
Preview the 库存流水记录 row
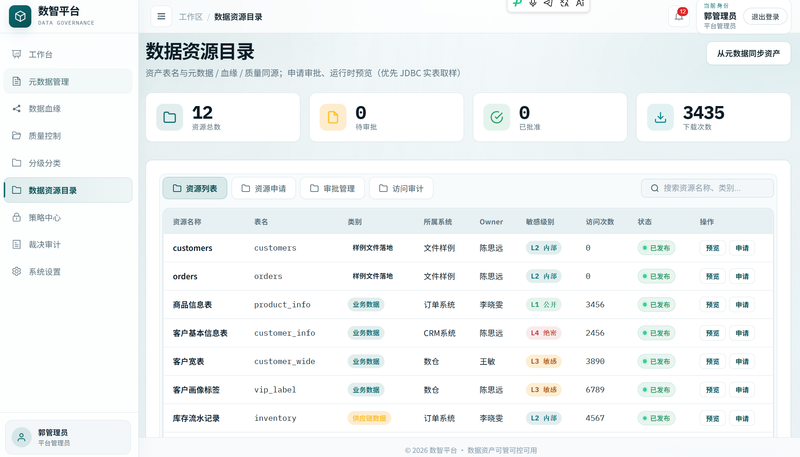712,418
